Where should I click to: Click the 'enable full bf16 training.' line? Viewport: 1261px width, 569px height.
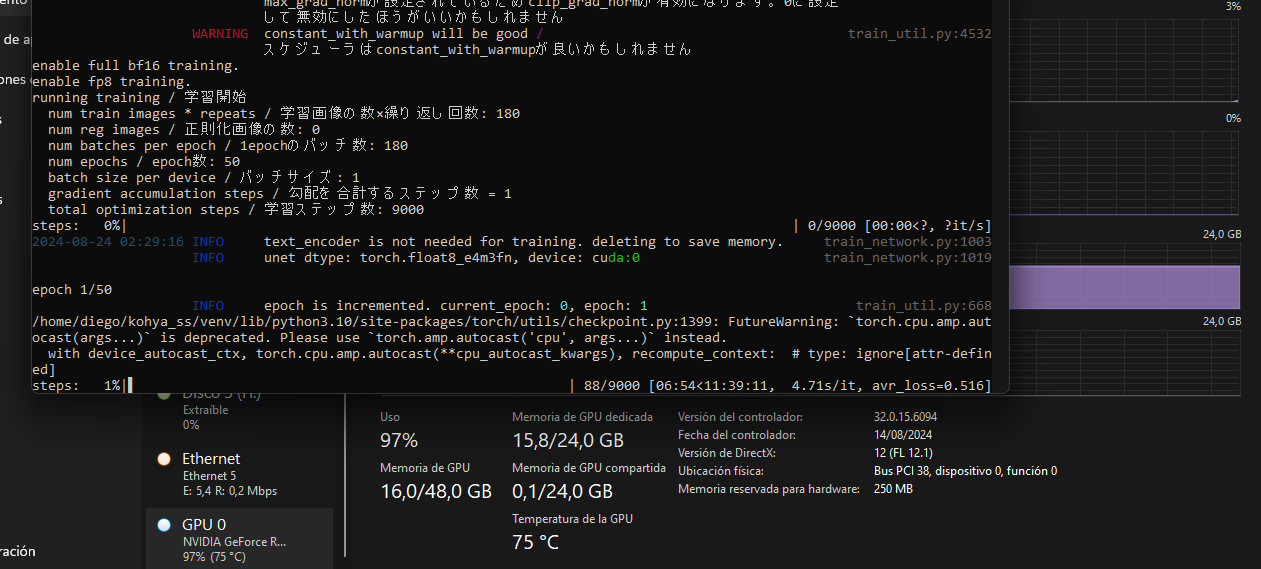coord(135,66)
